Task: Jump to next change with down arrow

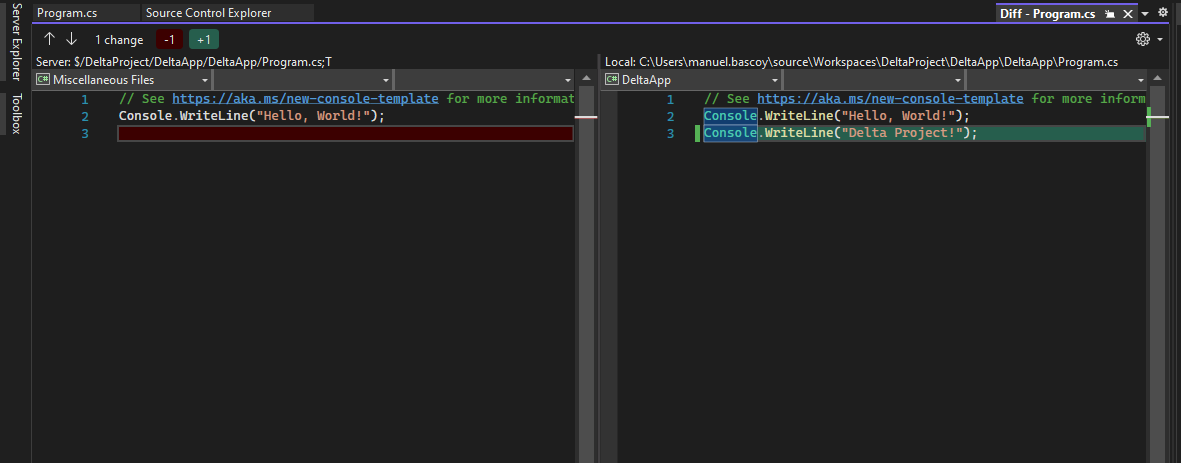Action: point(71,39)
